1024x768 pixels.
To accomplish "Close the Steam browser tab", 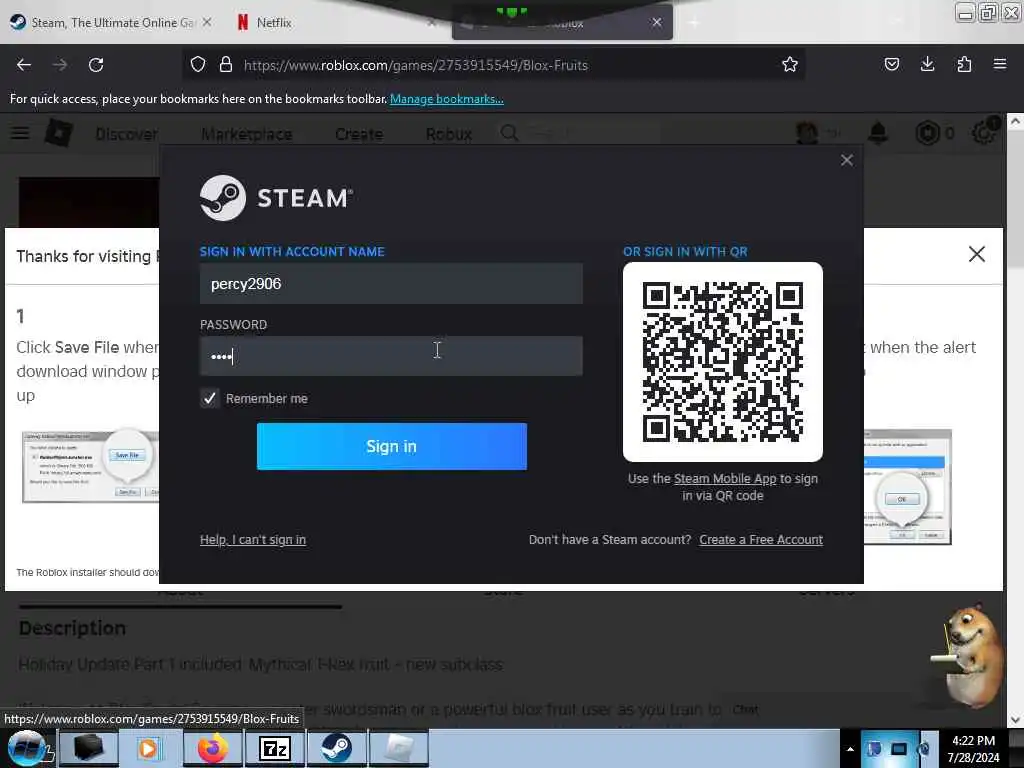I will (206, 22).
